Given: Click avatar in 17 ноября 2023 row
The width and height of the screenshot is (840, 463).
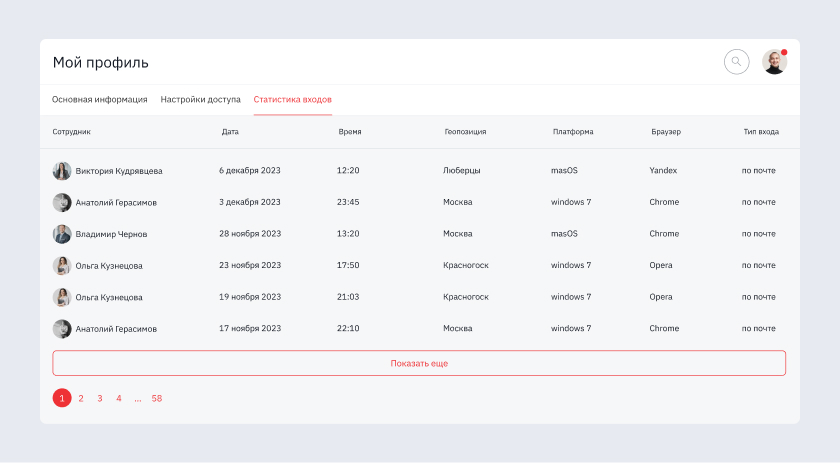Looking at the screenshot, I should 62,328.
